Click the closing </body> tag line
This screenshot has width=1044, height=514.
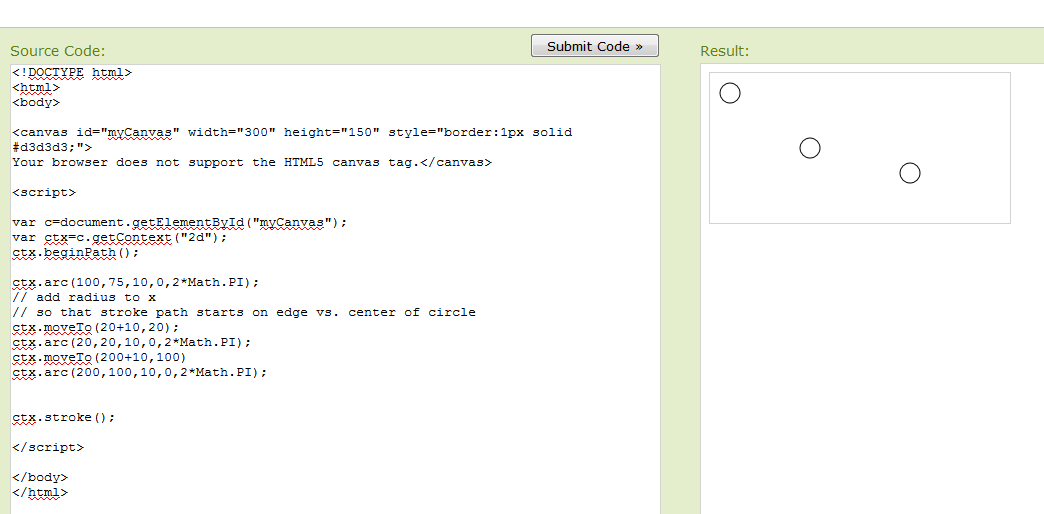coord(40,477)
